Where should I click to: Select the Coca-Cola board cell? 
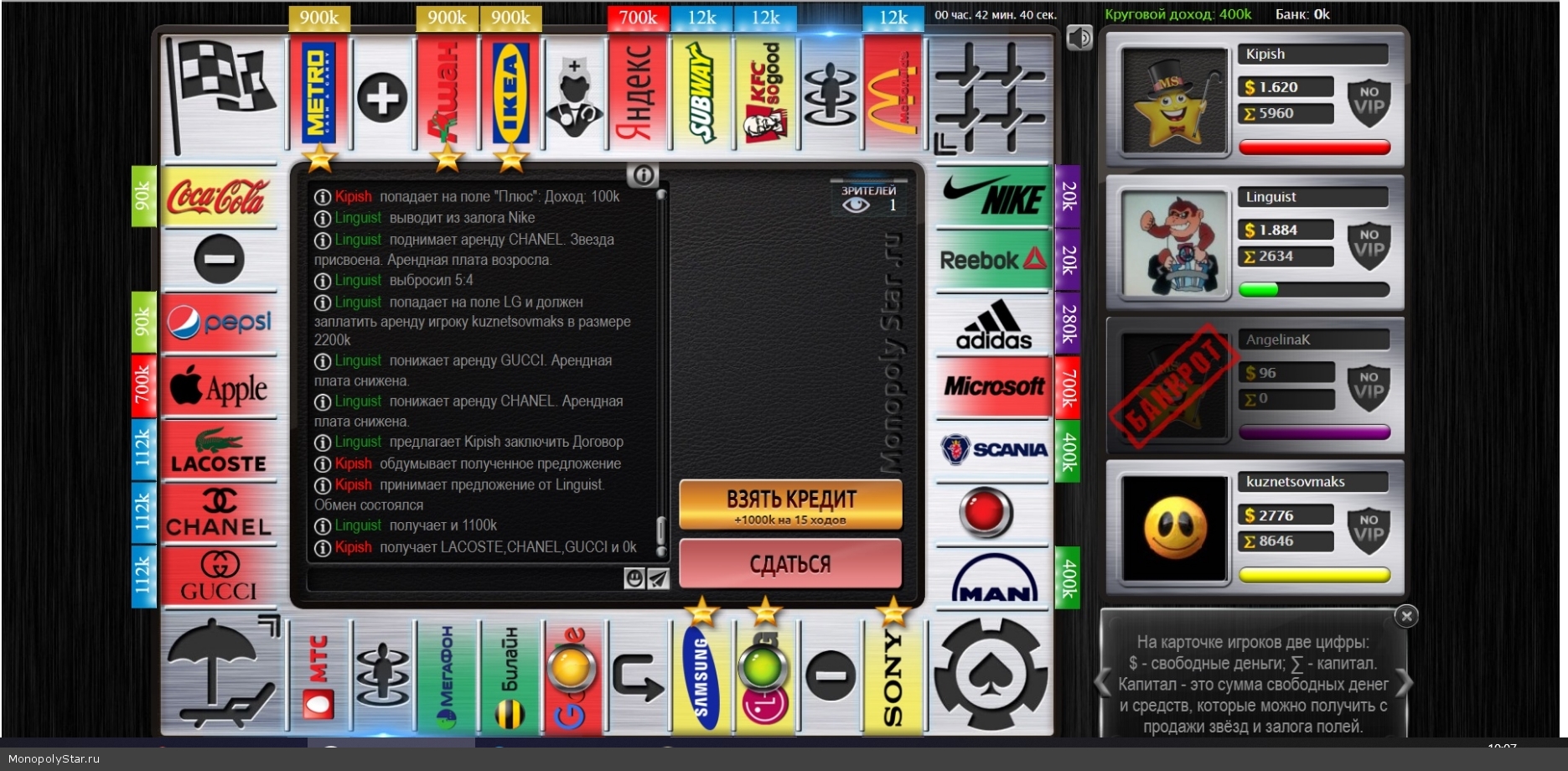(x=219, y=196)
